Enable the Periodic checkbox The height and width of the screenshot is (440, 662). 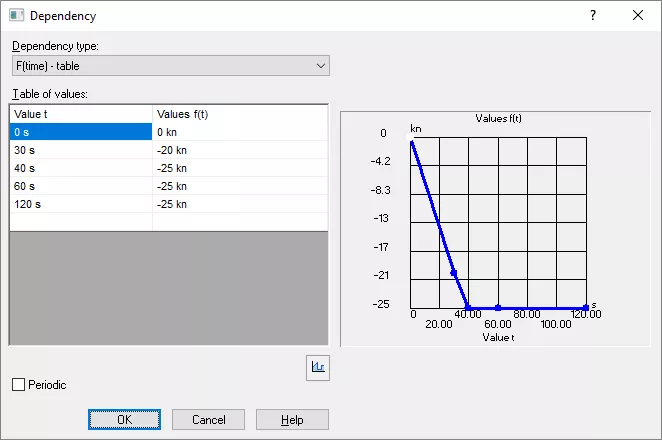point(18,384)
